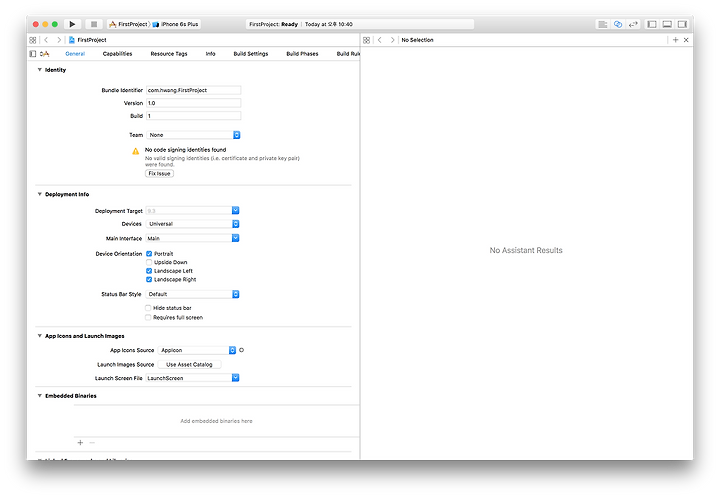This screenshot has width=720, height=498.
Task: Collapse the Identity section
Action: pyautogui.click(x=39, y=70)
